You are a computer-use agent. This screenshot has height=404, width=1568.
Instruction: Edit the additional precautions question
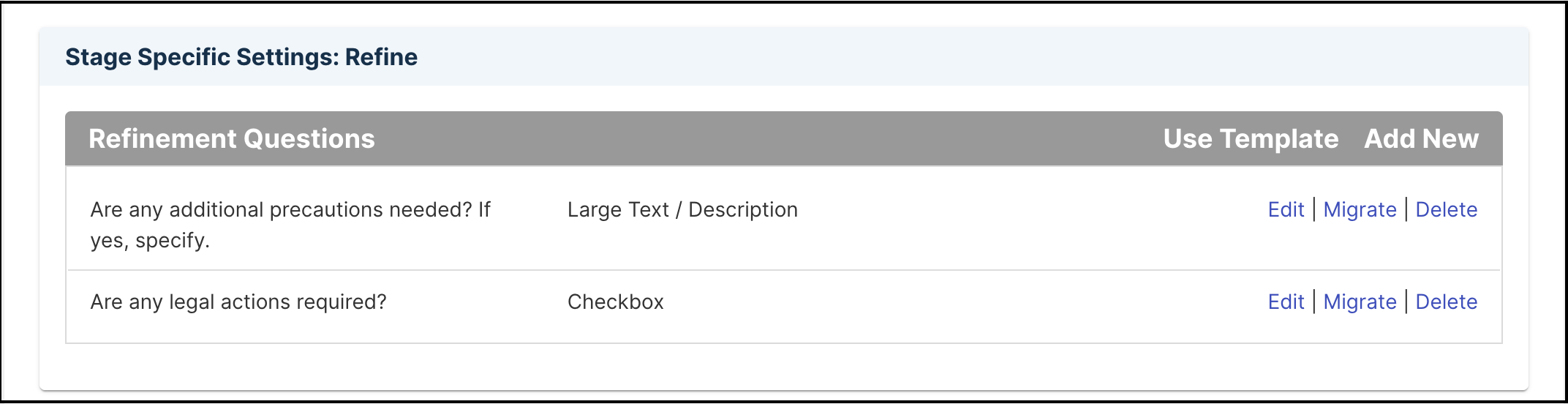pos(1286,209)
